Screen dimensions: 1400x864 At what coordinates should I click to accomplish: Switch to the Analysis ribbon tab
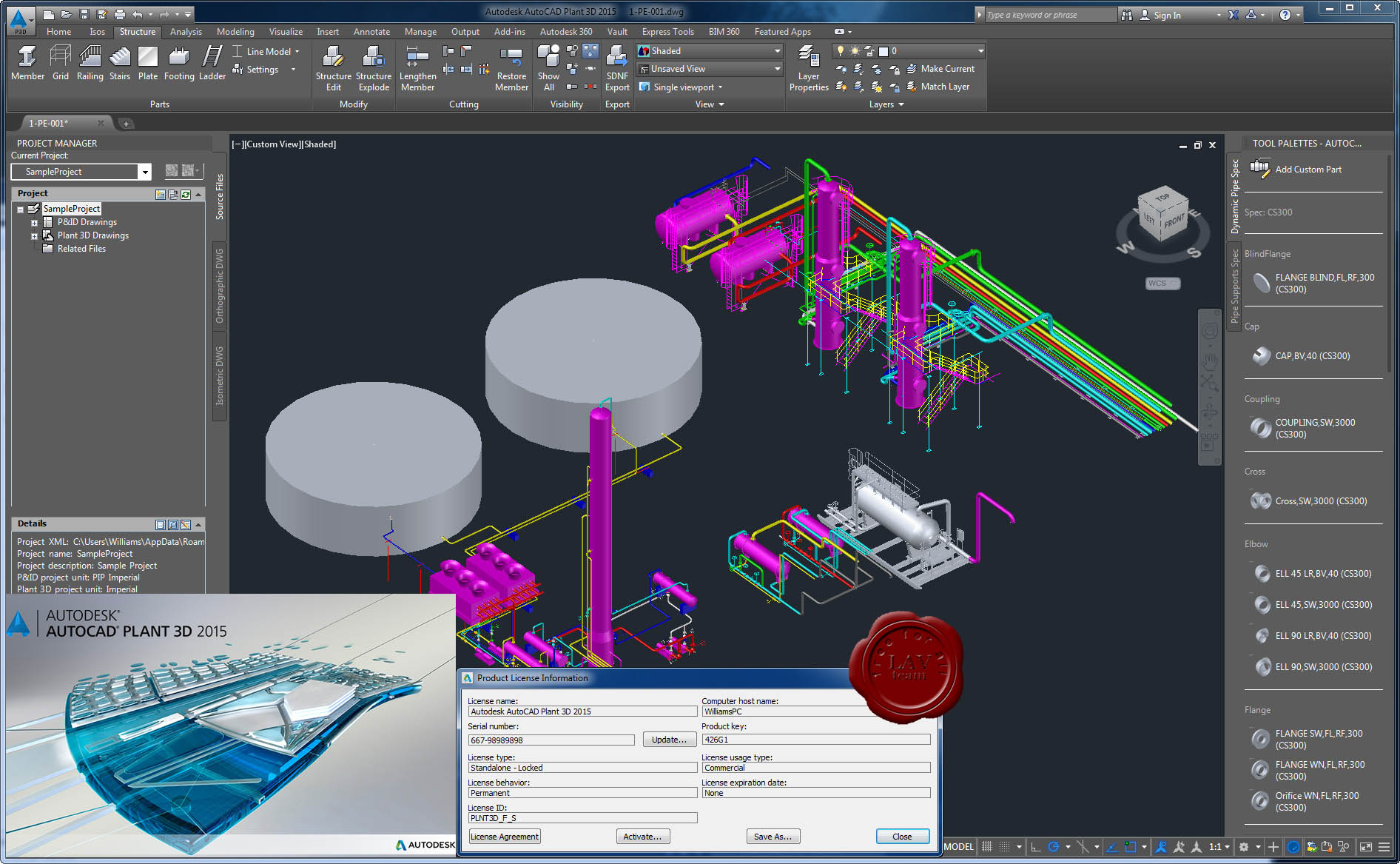186,32
